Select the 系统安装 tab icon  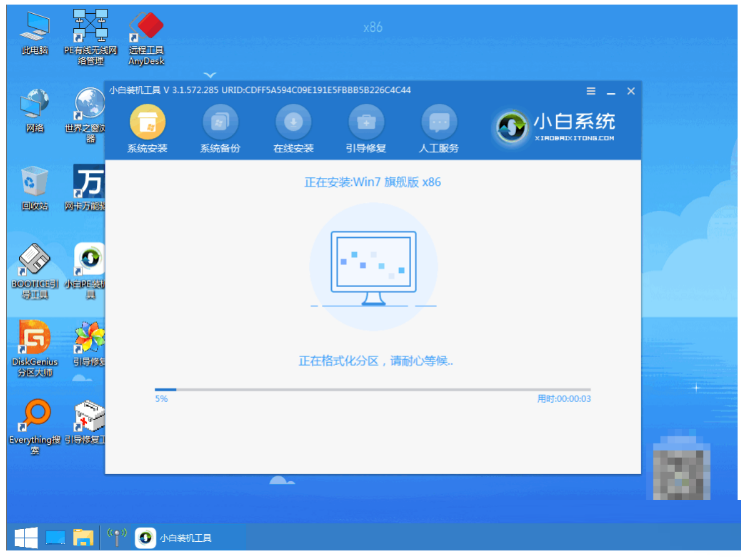point(147,122)
